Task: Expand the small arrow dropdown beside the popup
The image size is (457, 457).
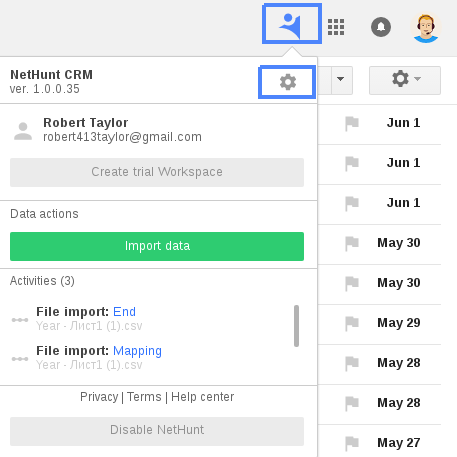Action: pos(340,80)
